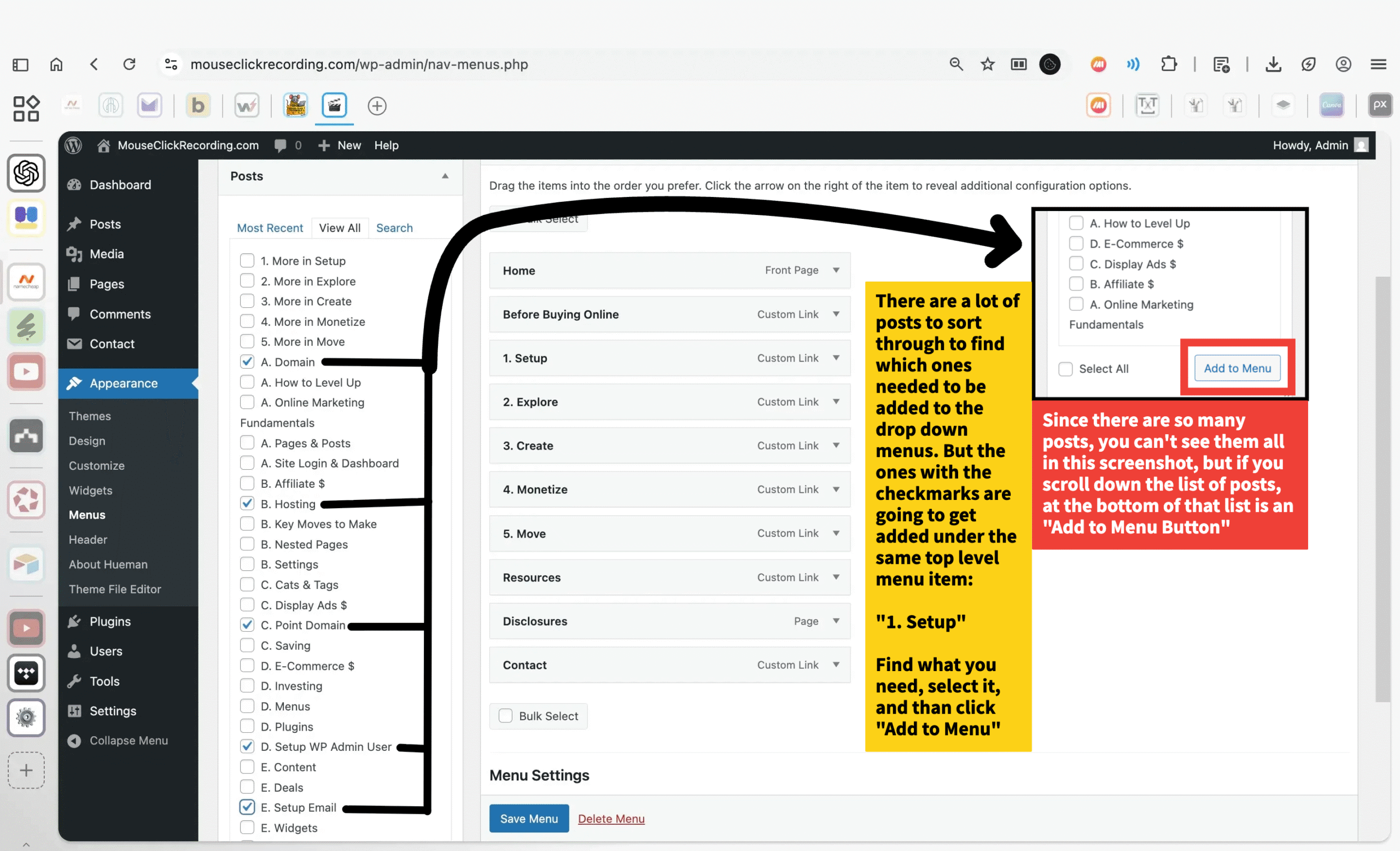The height and width of the screenshot is (851, 1400).
Task: Click the WordPress logo in admin bar
Action: pos(73,145)
